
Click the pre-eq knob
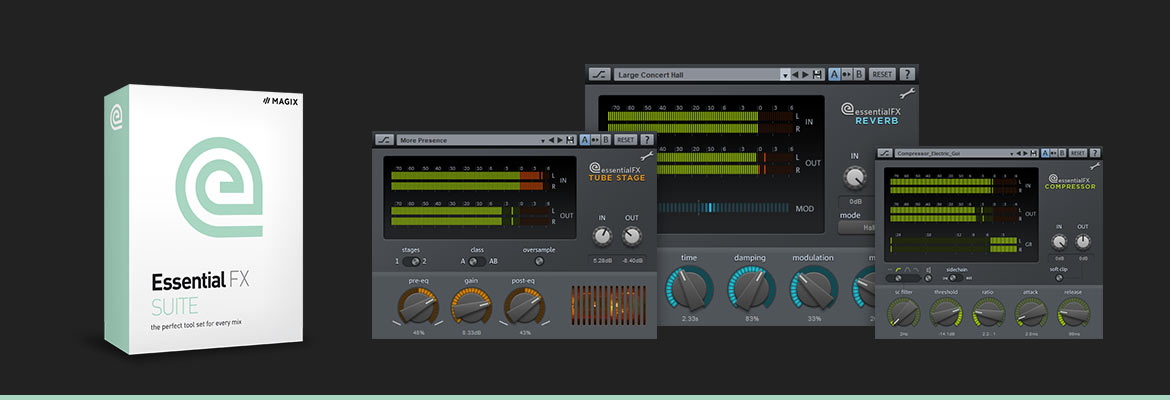[418, 306]
